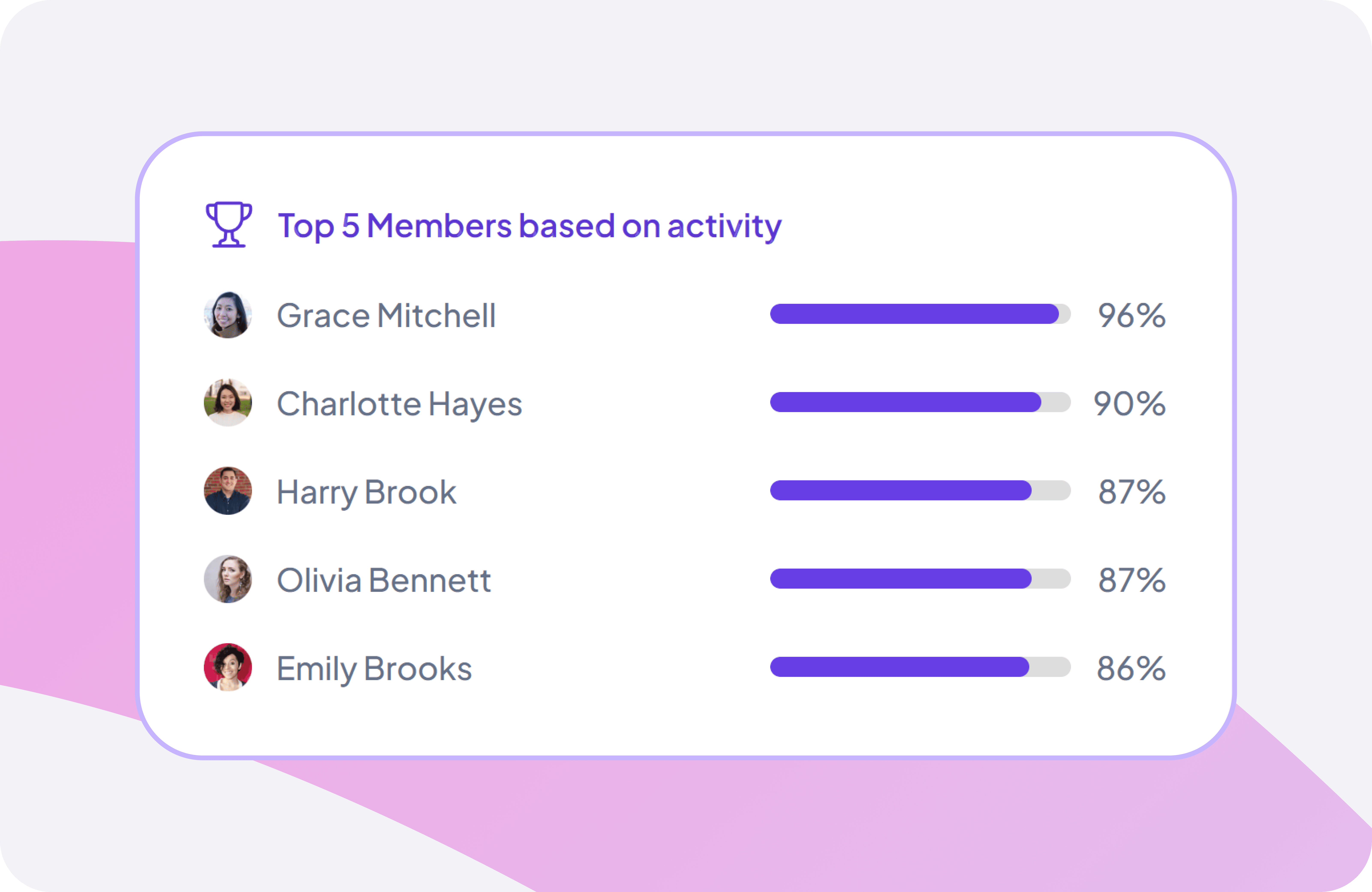
Task: Click Emily Brooks' avatar photo
Action: [228, 667]
